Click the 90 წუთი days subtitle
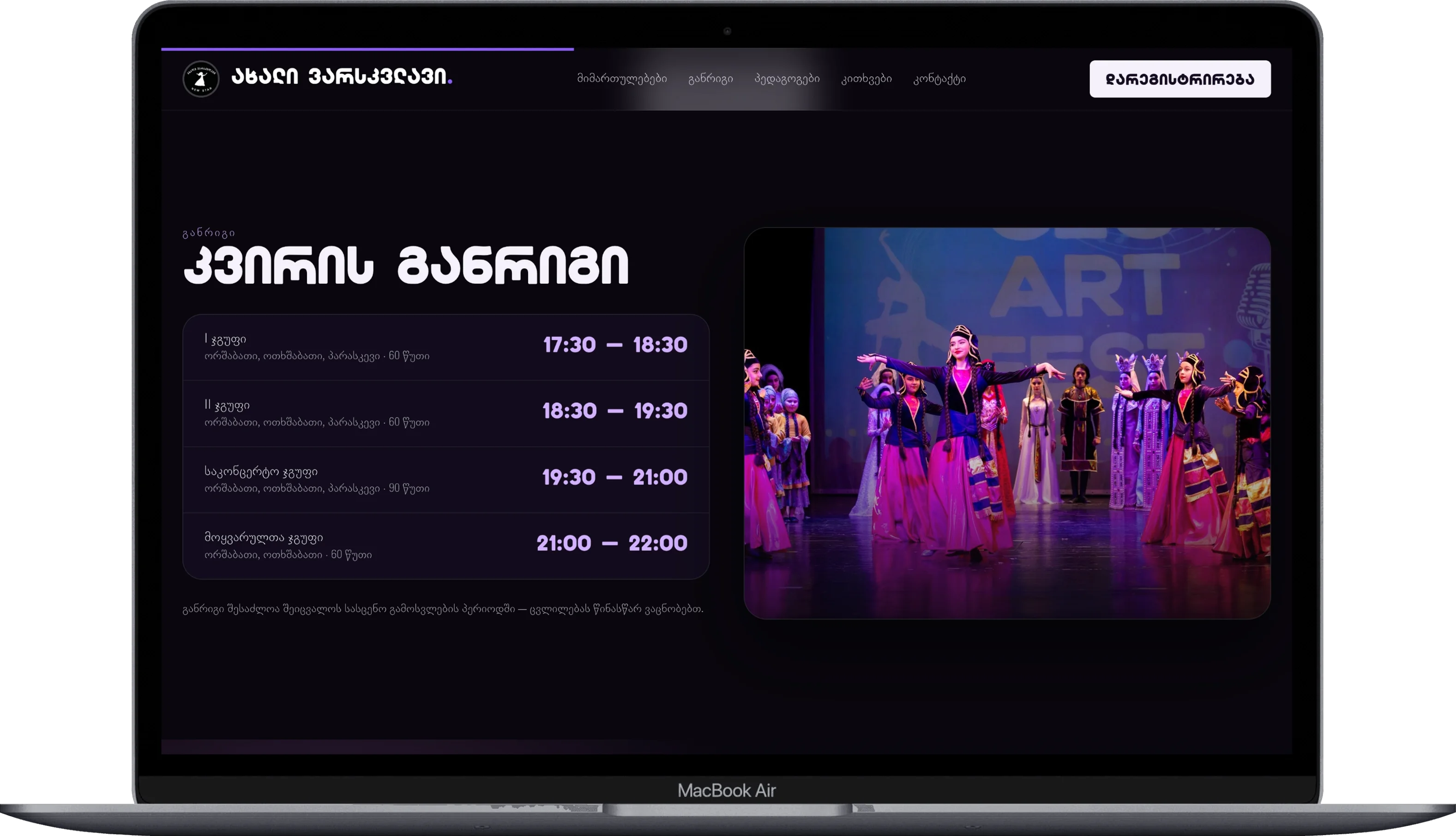Image resolution: width=1456 pixels, height=836 pixels. (317, 489)
